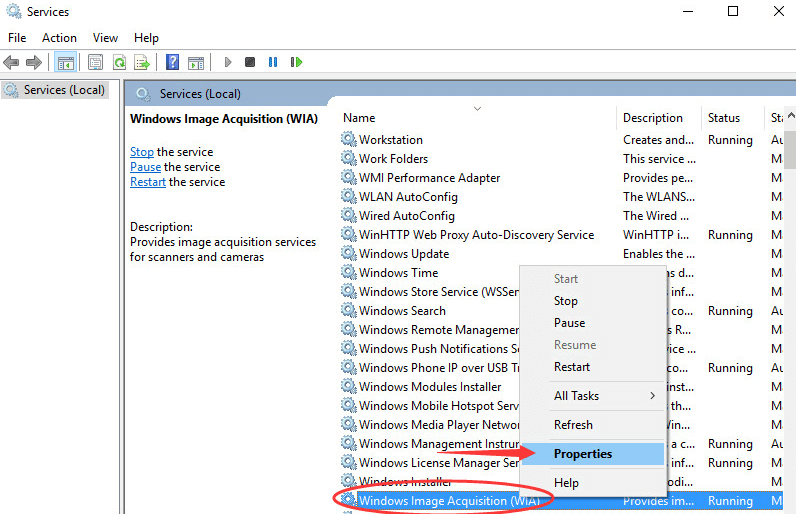This screenshot has height=514, width=796.
Task: Select the Wired AutoConfig service row
Action: point(561,216)
